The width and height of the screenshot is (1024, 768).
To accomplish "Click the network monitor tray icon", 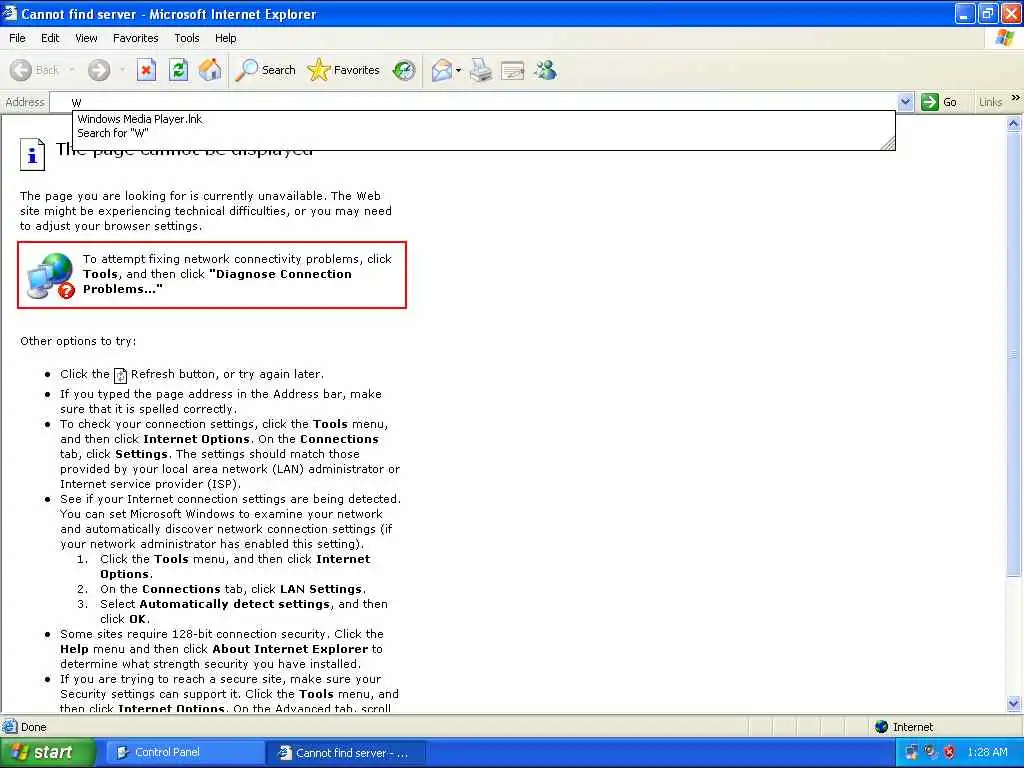I will [911, 752].
